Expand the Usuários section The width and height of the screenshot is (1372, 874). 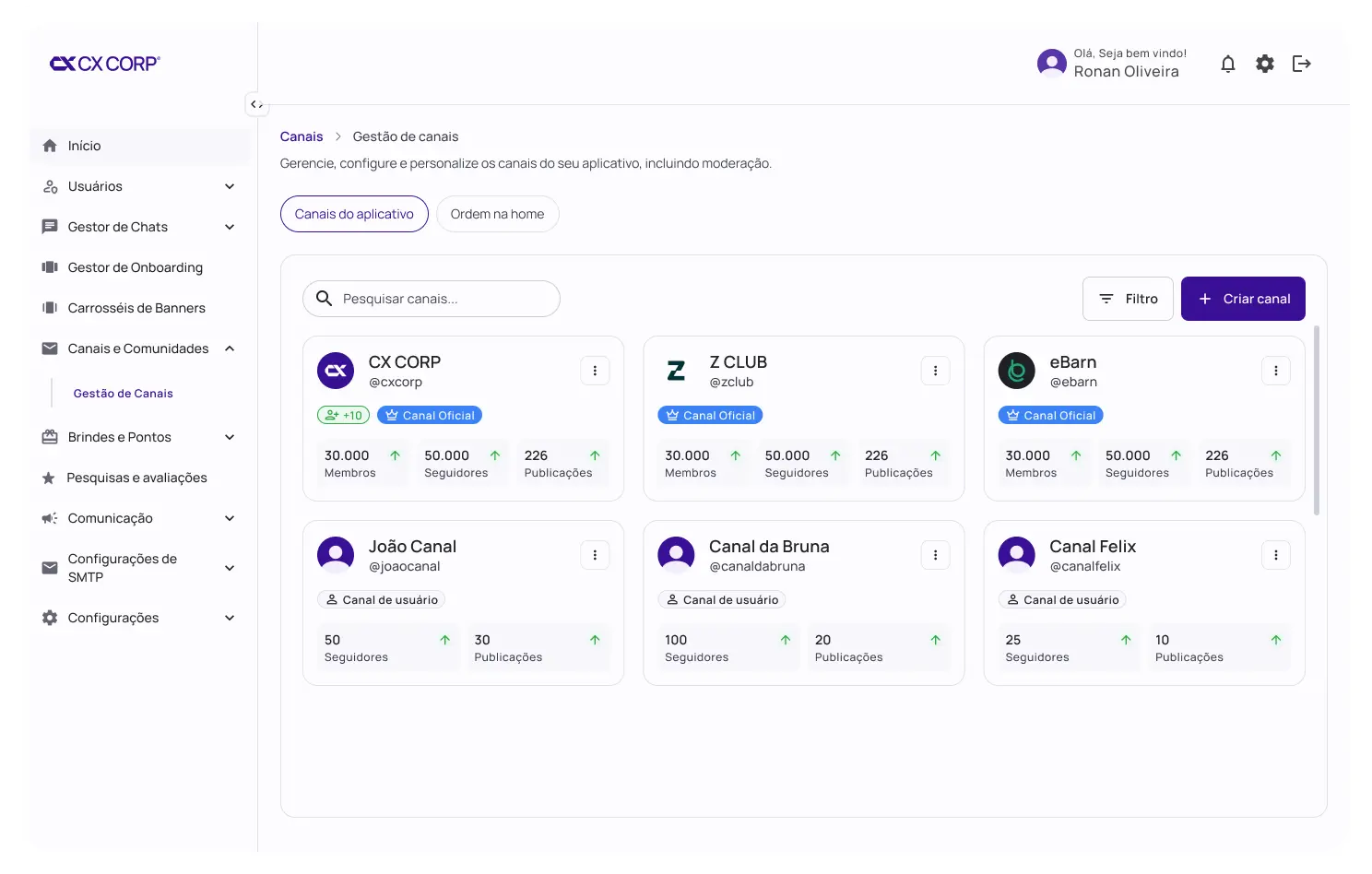pos(229,185)
